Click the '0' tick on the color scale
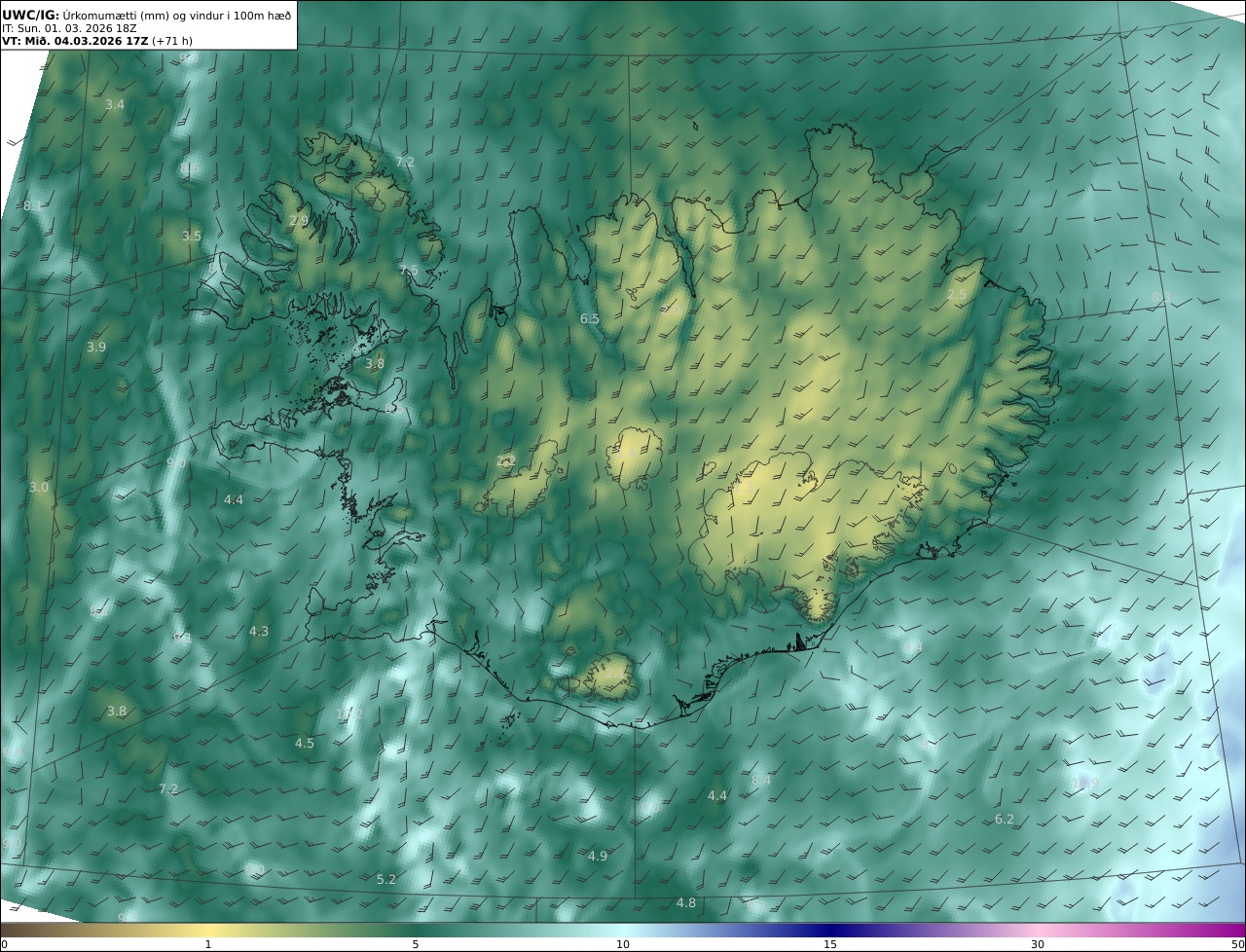This screenshot has height=952, width=1246. pyautogui.click(x=4, y=944)
